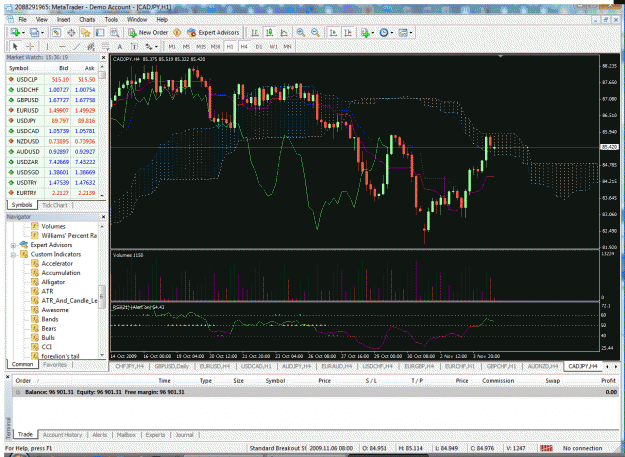Open the Templates dropdown arrow
Viewport: 625px width, 457px height.
(x=411, y=33)
